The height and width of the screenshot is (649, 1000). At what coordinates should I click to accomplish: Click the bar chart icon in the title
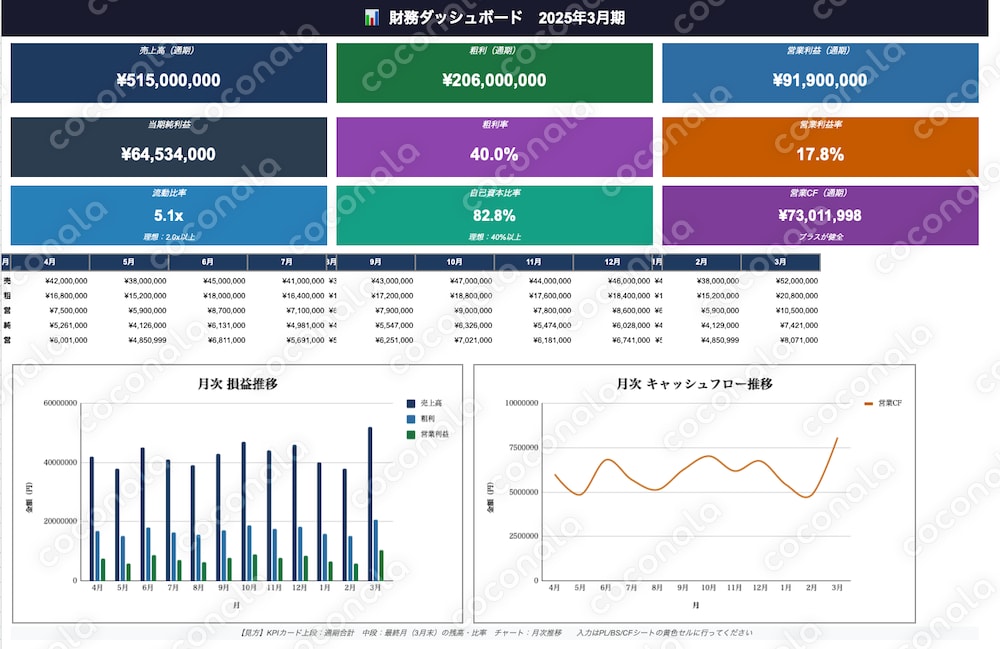(372, 17)
